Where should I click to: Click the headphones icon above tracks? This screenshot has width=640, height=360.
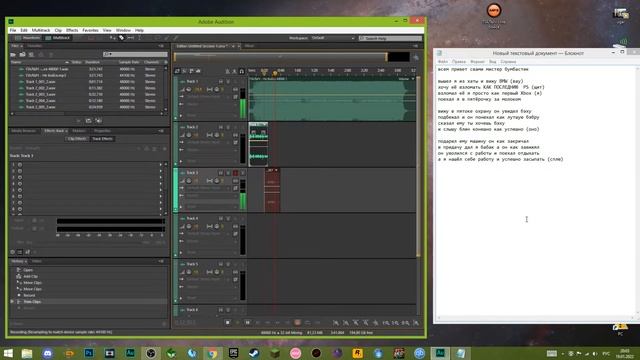point(242,71)
